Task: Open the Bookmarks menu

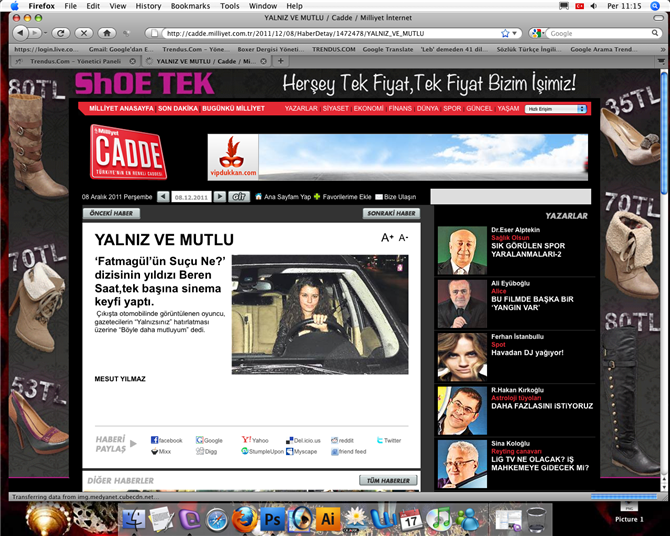Action: 190,6
